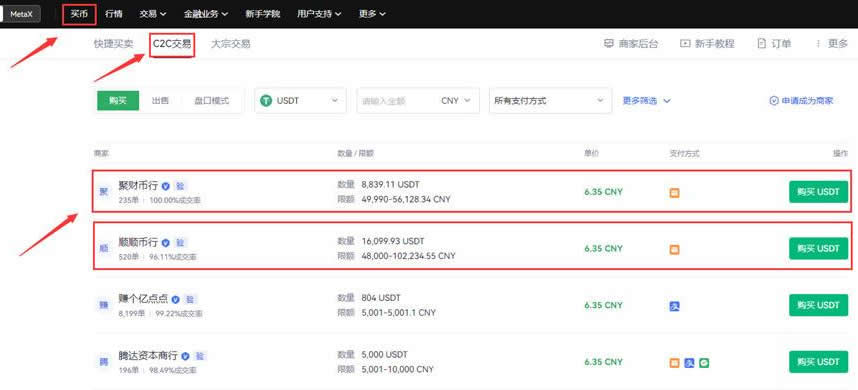Viewport: 858px width, 390px height.
Task: Open the 买币 tab in the top navigation
Action: [79, 14]
